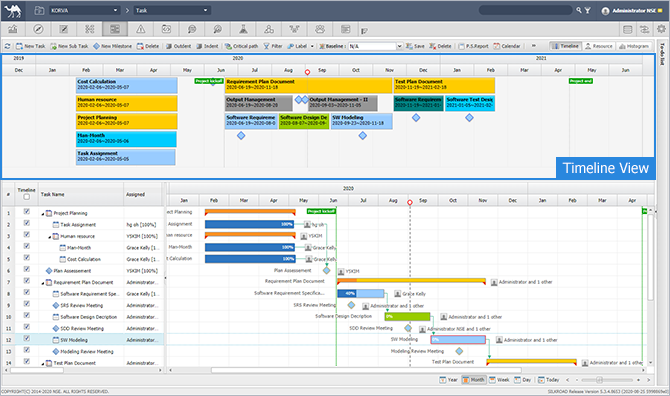Collapse the Test Plan Document tree node
The height and width of the screenshot is (396, 670).
tap(42, 364)
